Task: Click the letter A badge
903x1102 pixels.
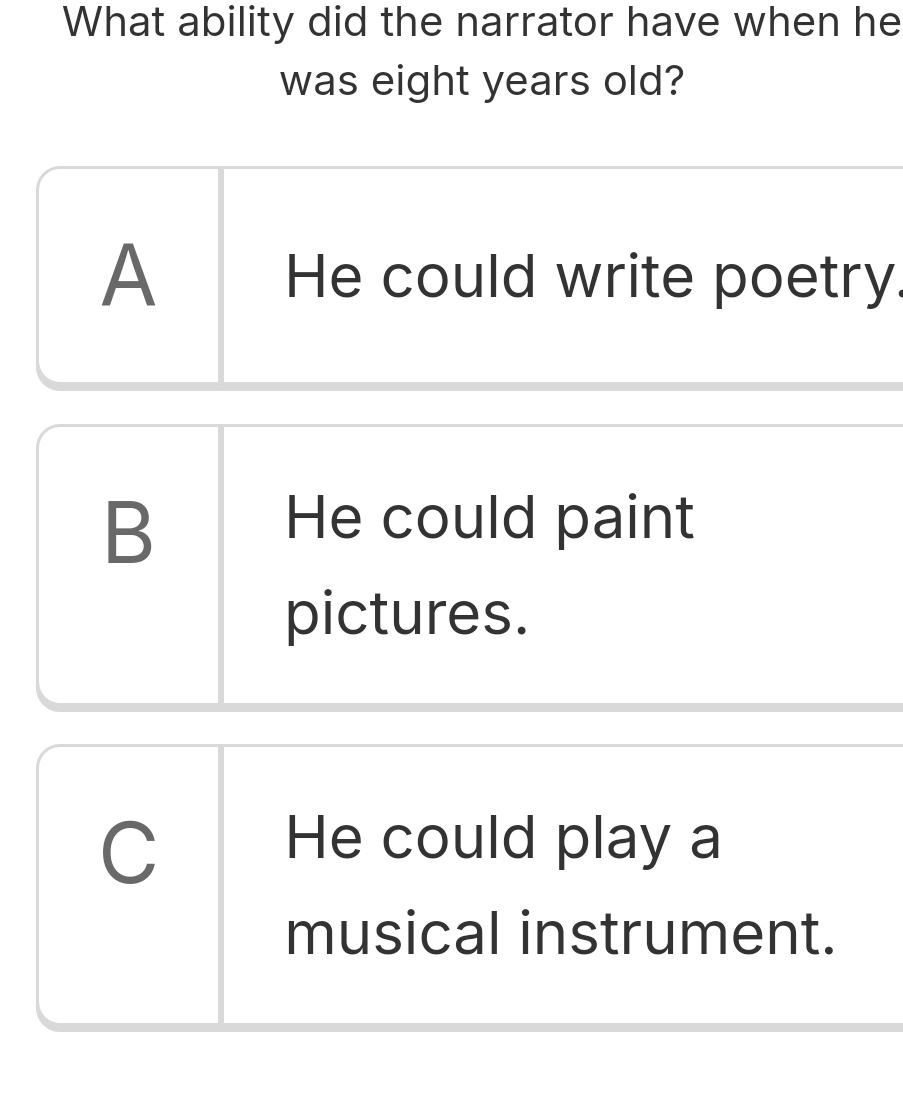Action: point(129,277)
